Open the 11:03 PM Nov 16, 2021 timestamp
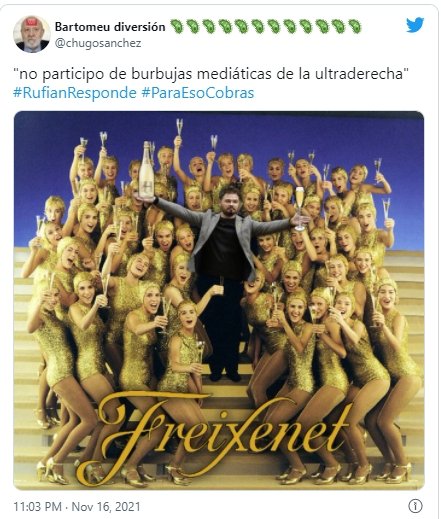Viewport: 441px width, 519px height. click(77, 506)
